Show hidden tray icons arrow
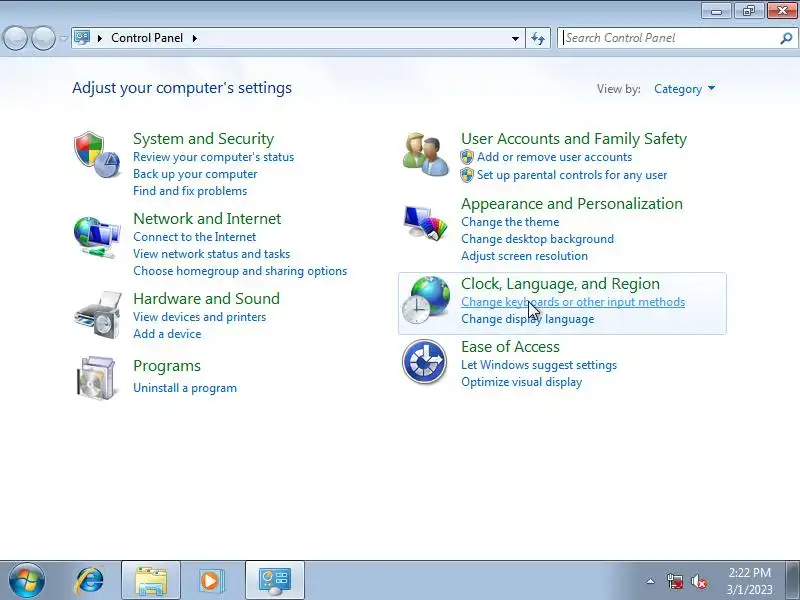The width and height of the screenshot is (800, 600). [651, 581]
